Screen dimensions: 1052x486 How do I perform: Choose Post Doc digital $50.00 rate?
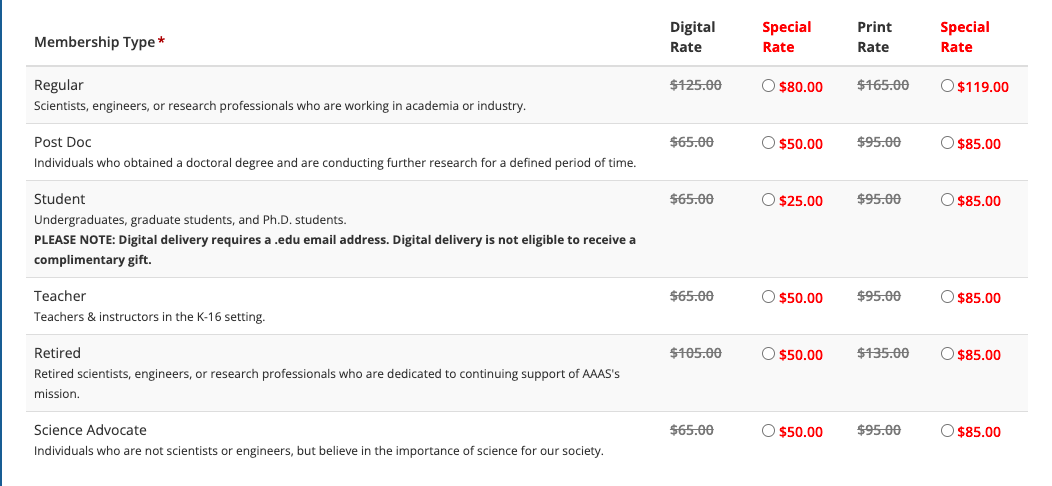[768, 143]
